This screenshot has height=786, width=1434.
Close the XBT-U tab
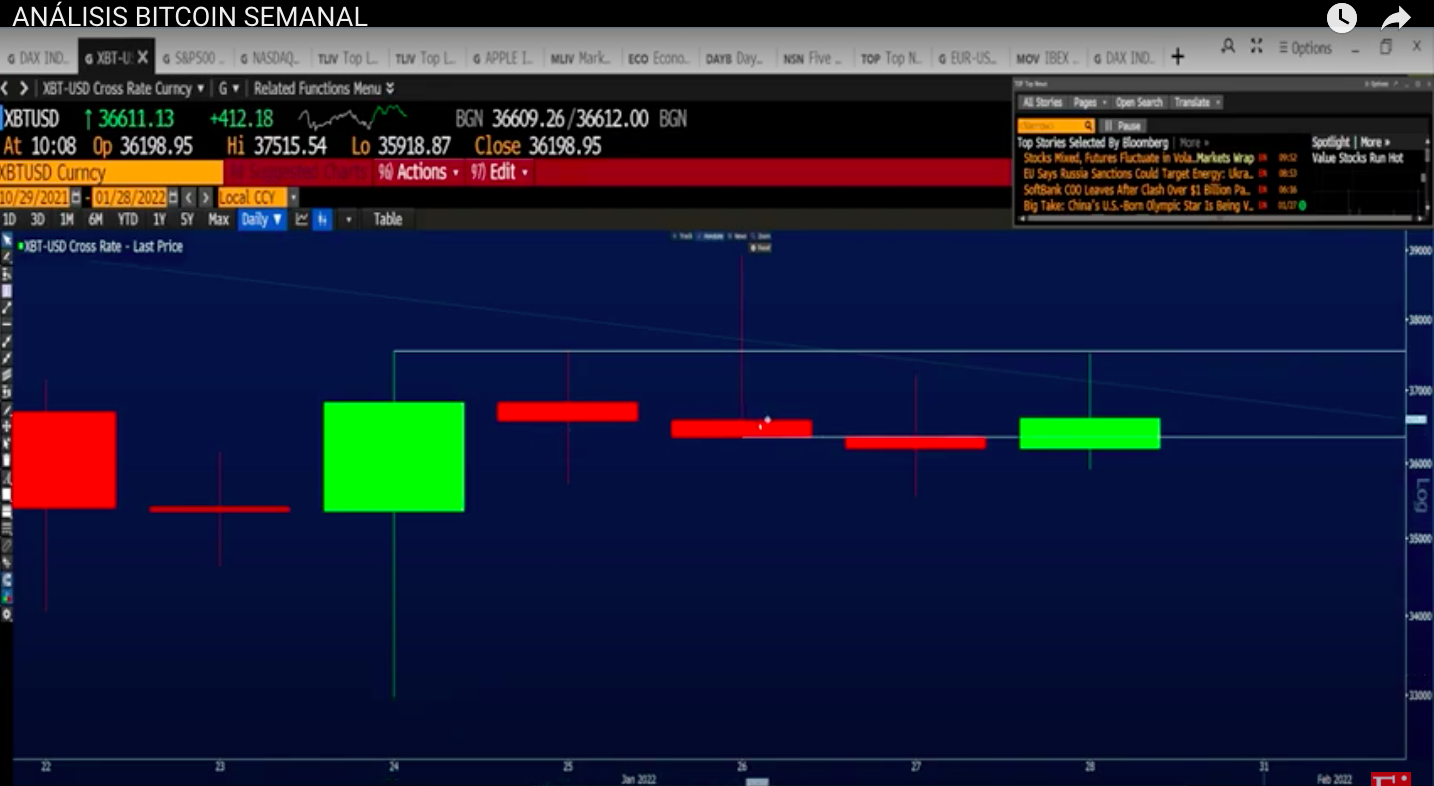pyautogui.click(x=144, y=57)
